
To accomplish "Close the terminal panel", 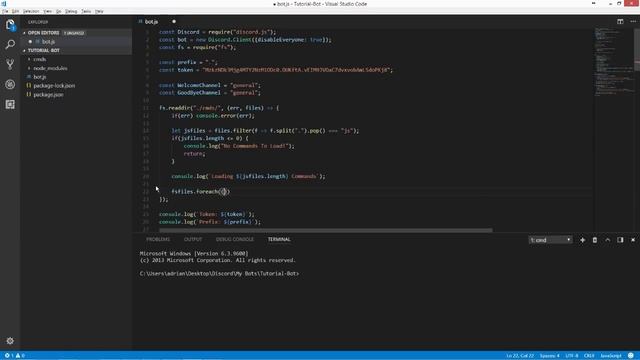I will tap(633, 240).
